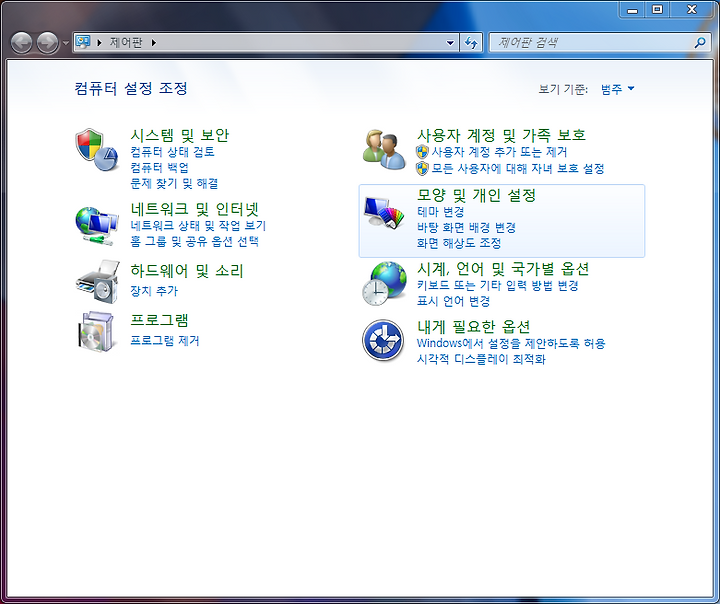
Task: Open the 시스템 및 보안 category
Action: tap(180, 135)
